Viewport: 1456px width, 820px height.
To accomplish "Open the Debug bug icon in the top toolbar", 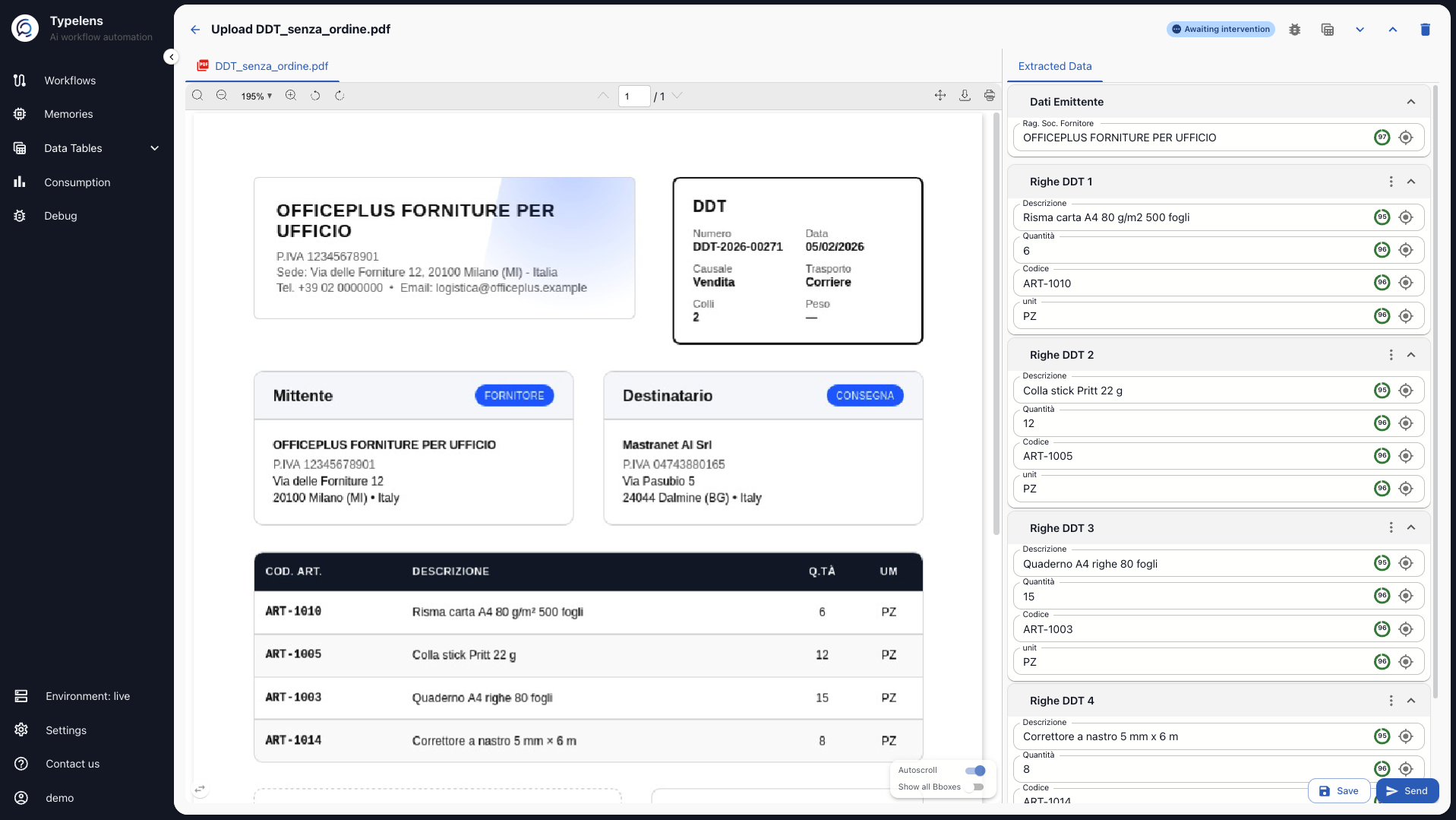I will [1295, 29].
